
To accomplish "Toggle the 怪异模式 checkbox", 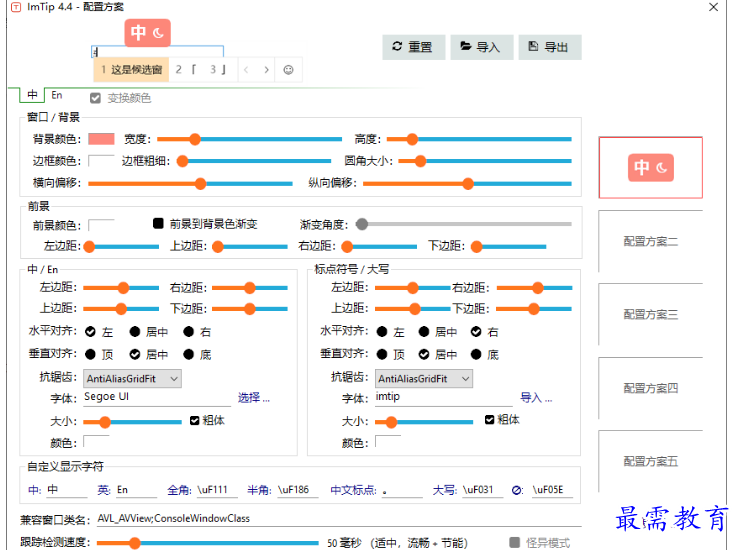I will tap(515, 542).
